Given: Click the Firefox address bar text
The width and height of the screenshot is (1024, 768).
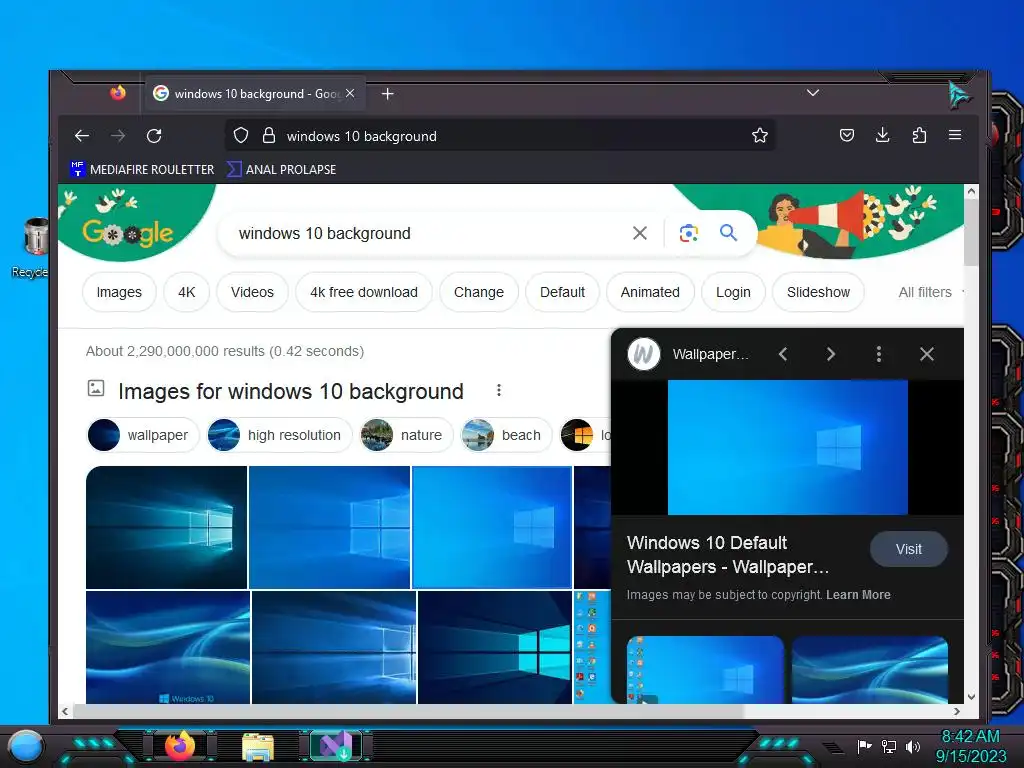Looking at the screenshot, I should (362, 136).
